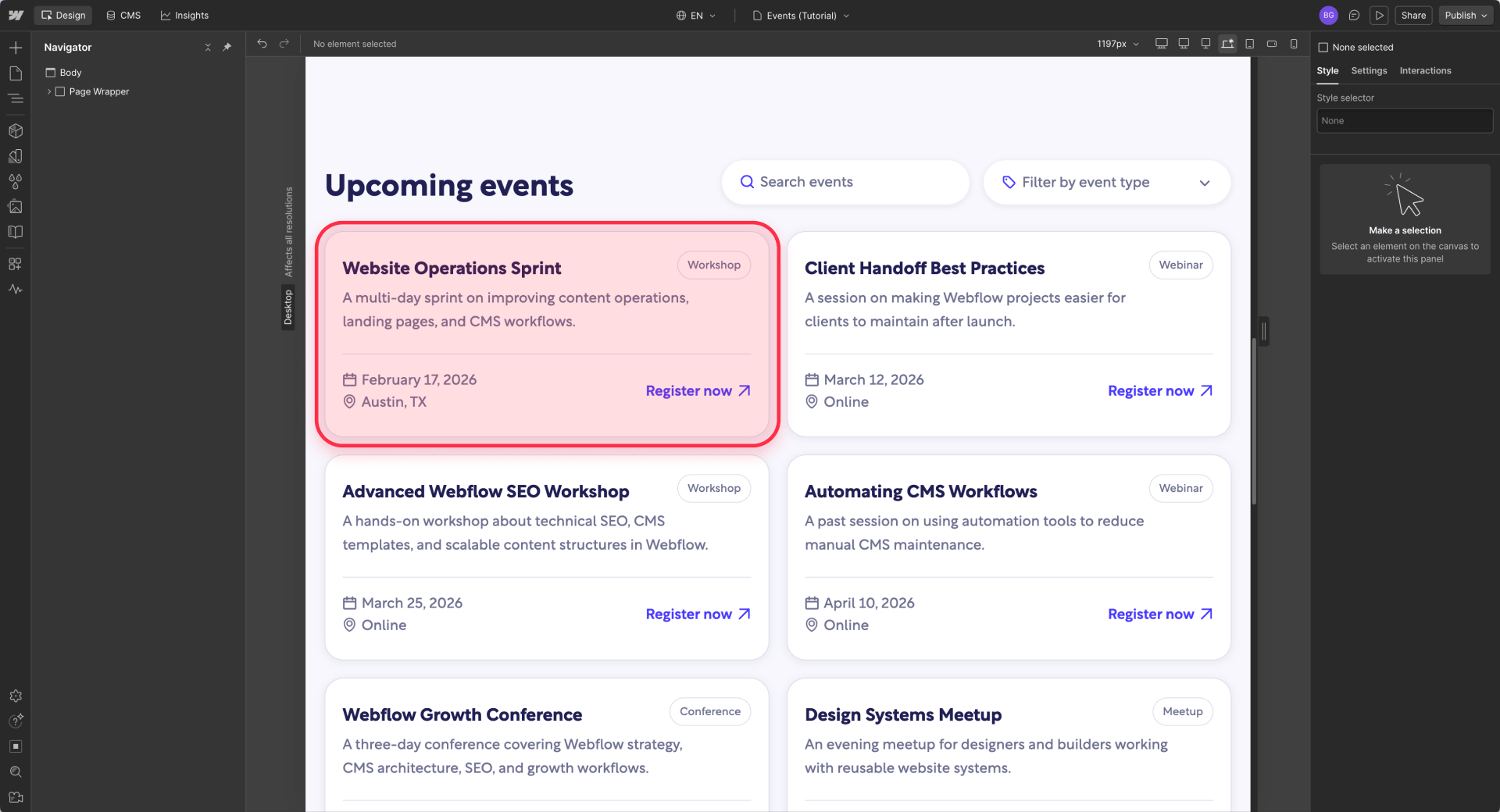Open the Publish dropdown
The image size is (1500, 812).
[x=1466, y=16]
